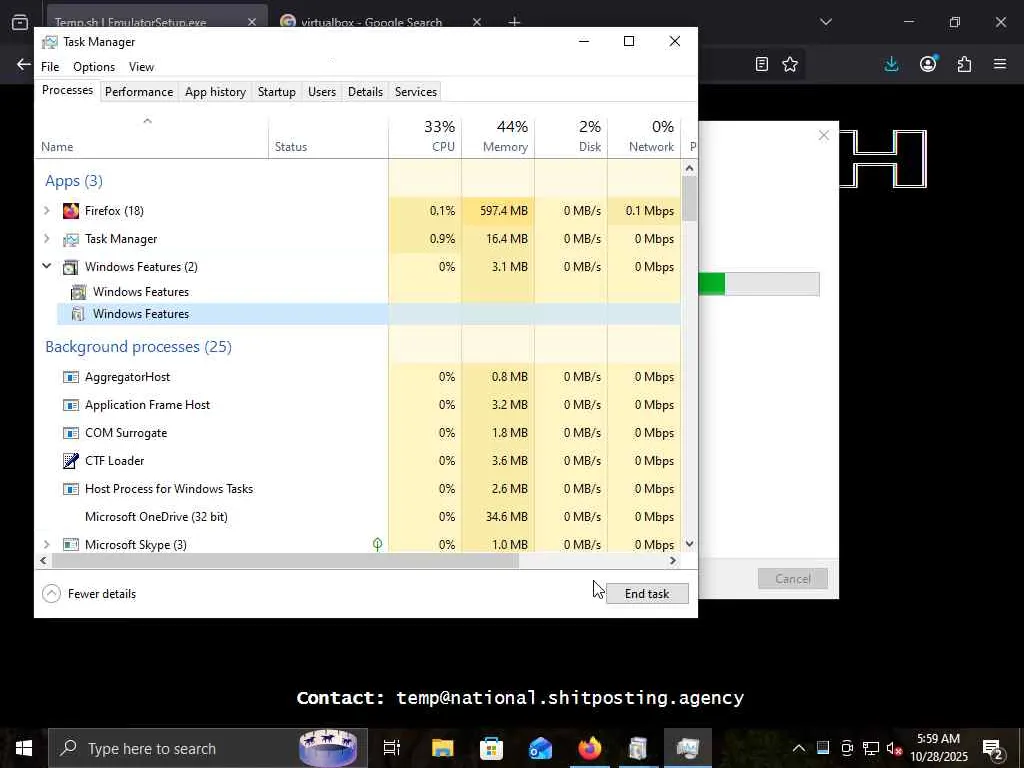Open the Options menu

pyautogui.click(x=94, y=67)
